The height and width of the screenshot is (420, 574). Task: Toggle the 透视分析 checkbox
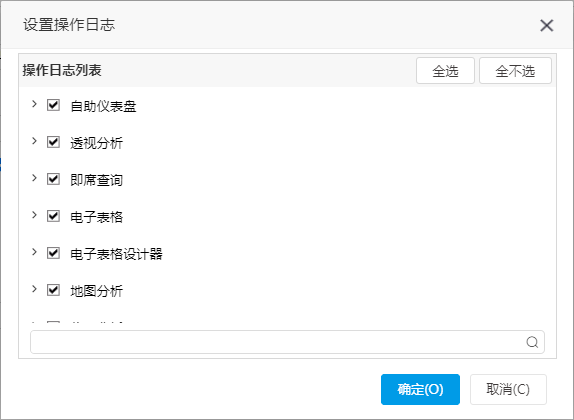[53, 142]
